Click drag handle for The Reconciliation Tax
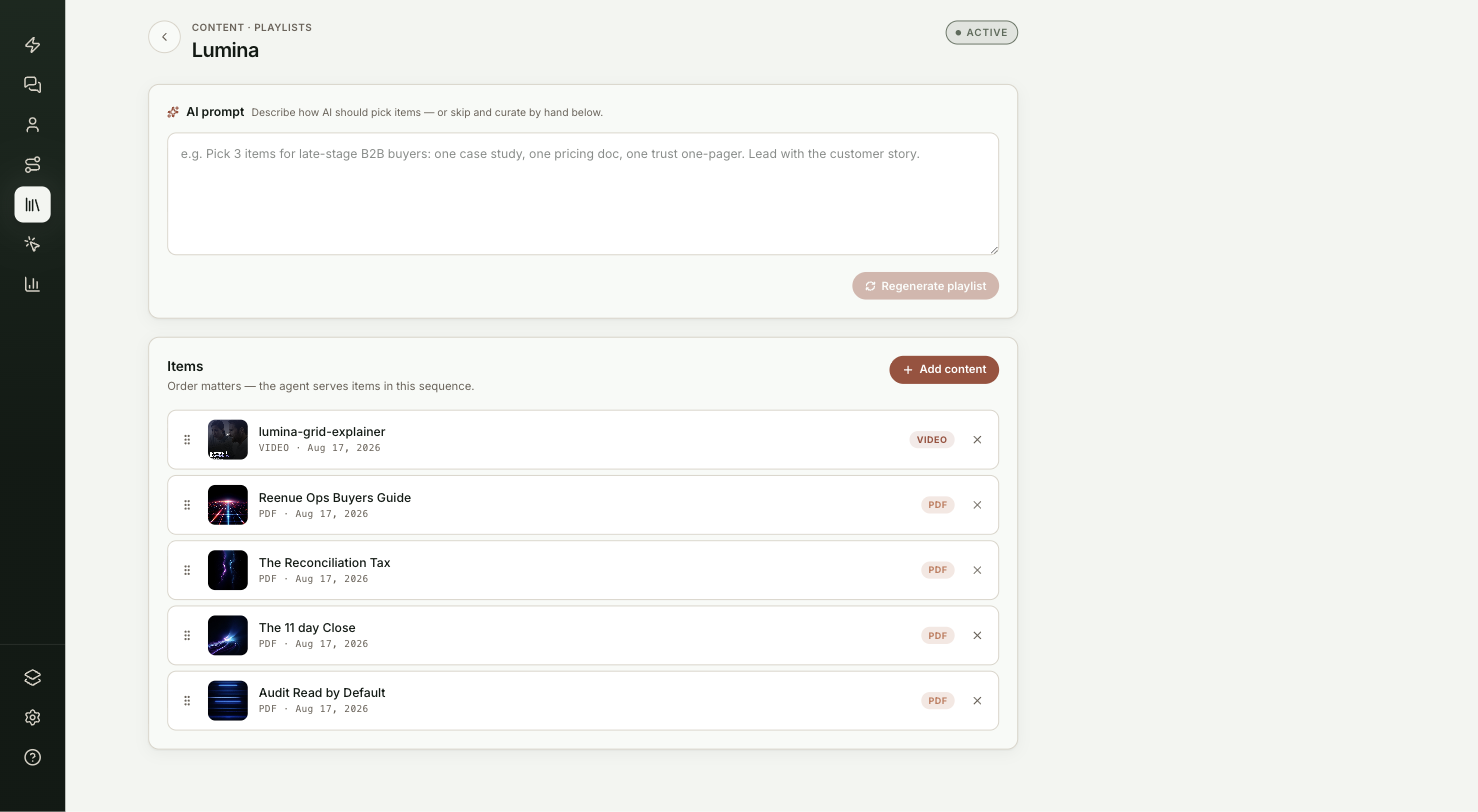Image resolution: width=1478 pixels, height=812 pixels. point(187,570)
